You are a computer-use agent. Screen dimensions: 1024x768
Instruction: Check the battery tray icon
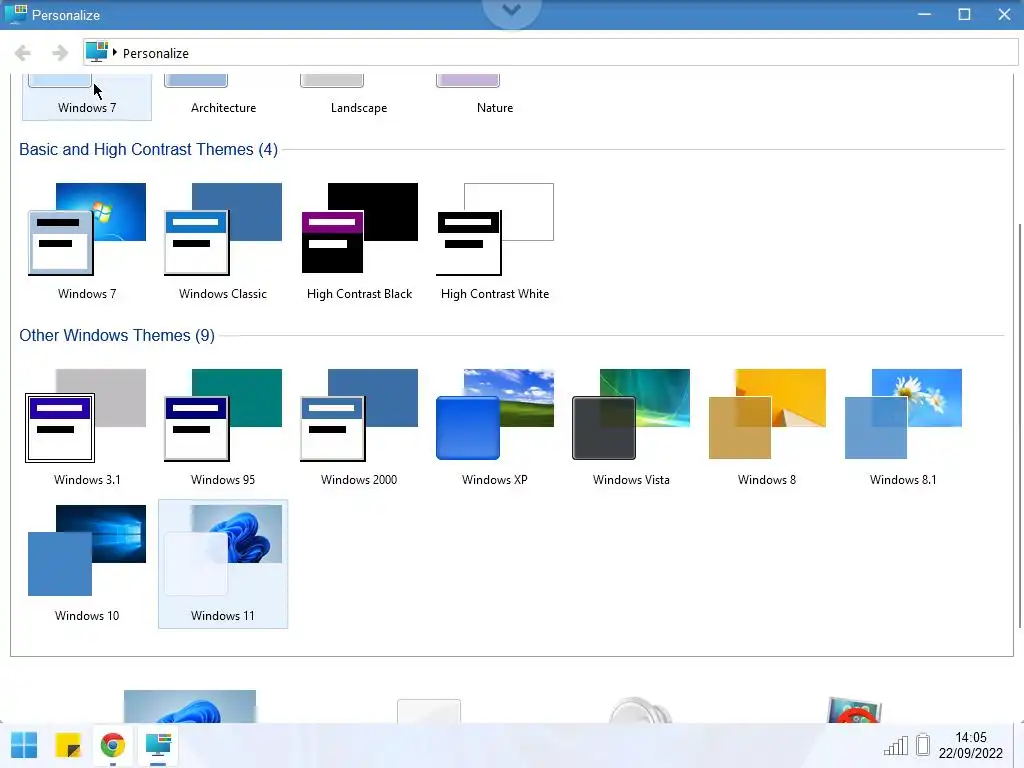(x=923, y=744)
